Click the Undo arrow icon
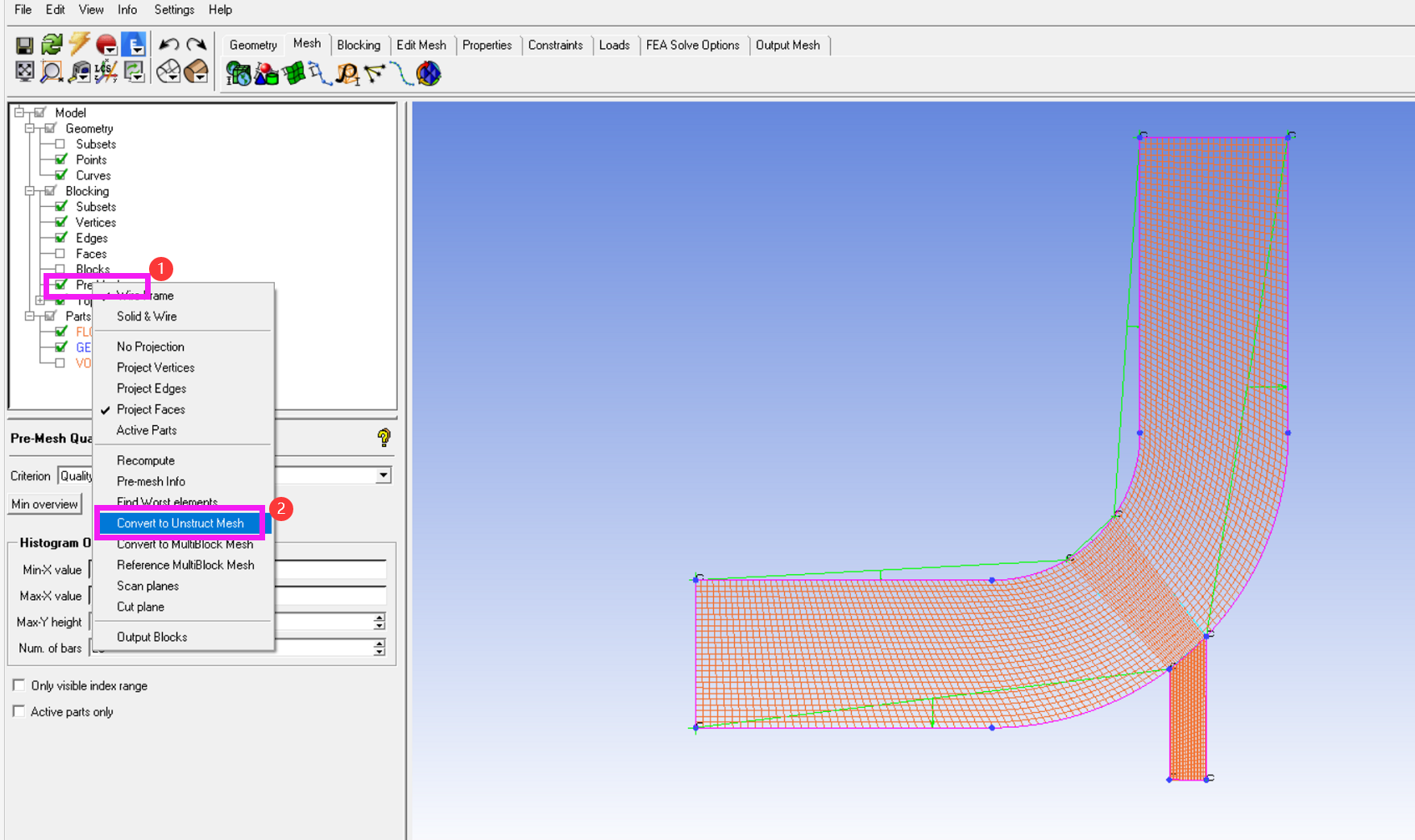 168,45
